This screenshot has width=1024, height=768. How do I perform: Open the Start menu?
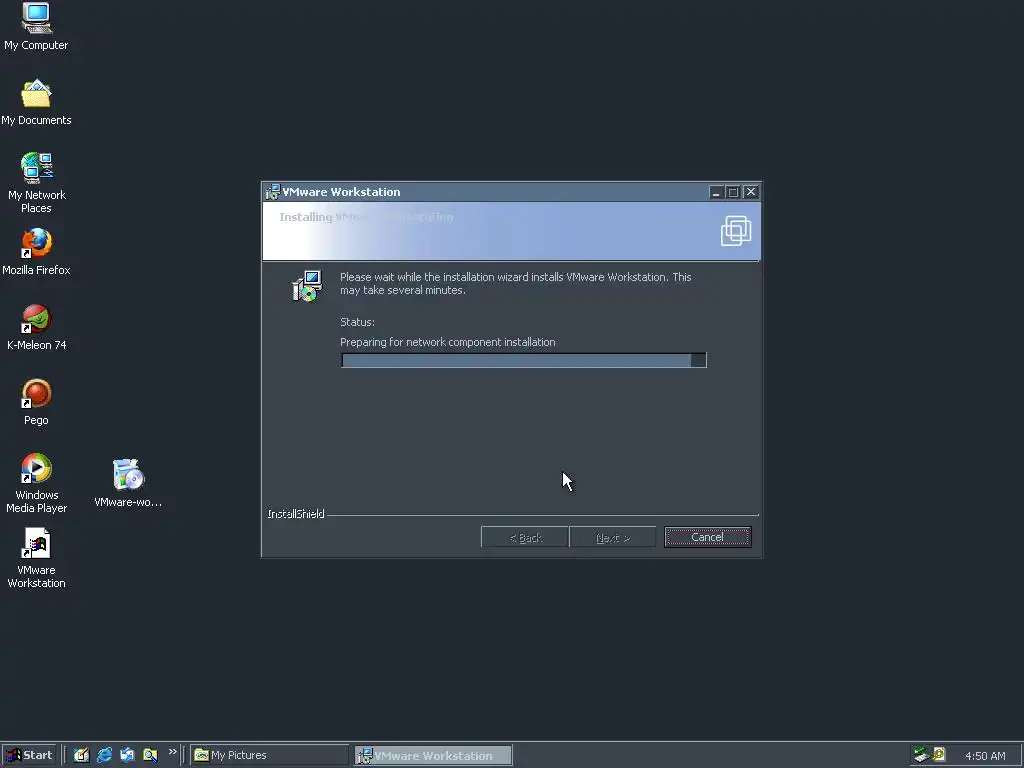[29, 755]
